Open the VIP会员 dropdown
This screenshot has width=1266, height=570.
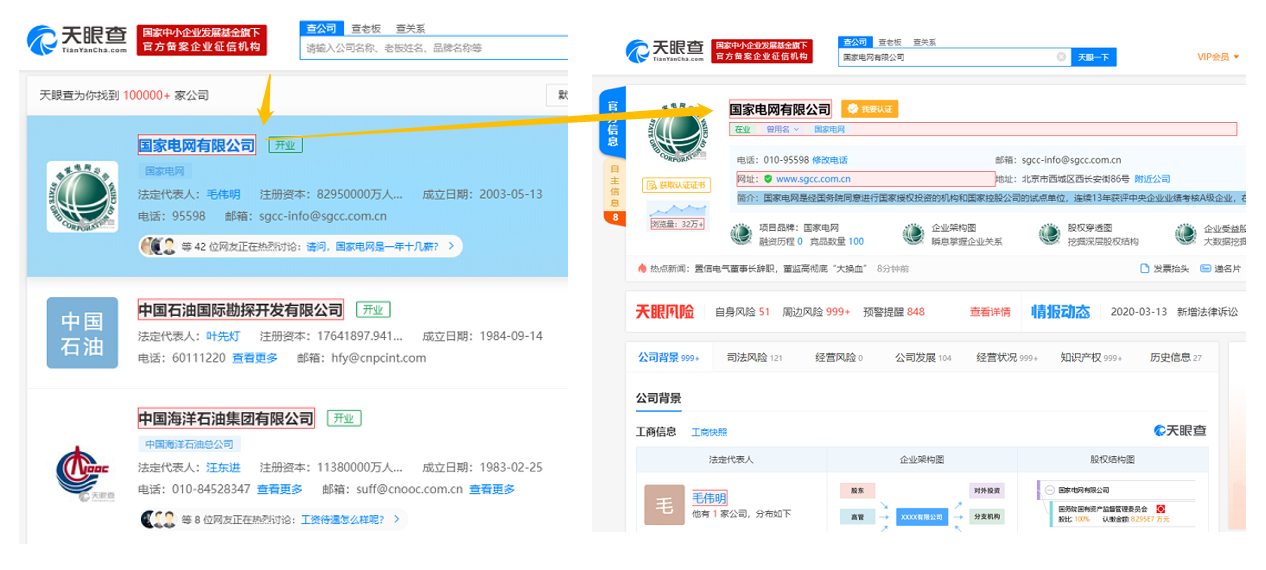1218,57
